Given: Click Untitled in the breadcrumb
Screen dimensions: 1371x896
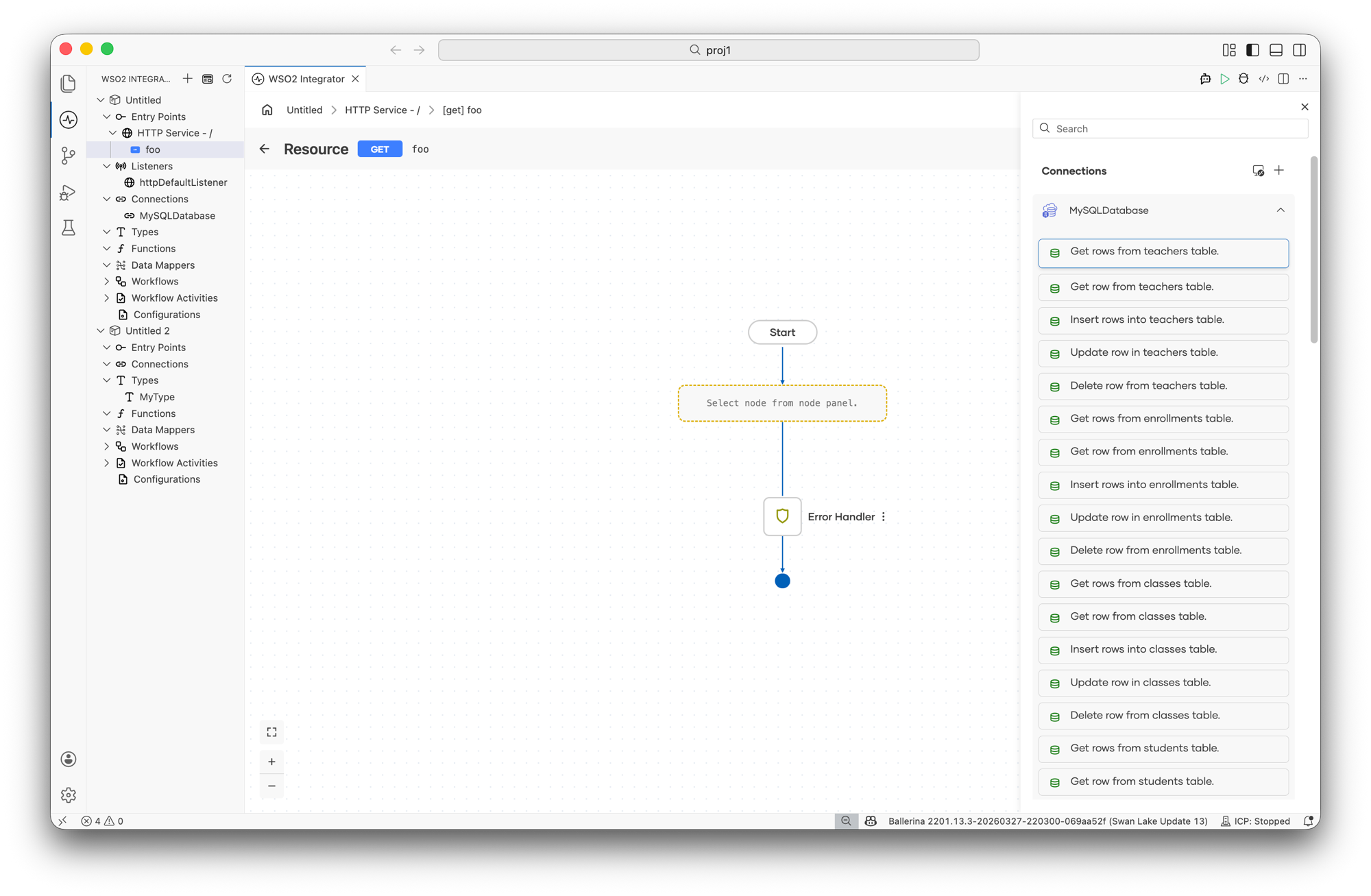Looking at the screenshot, I should pyautogui.click(x=304, y=110).
